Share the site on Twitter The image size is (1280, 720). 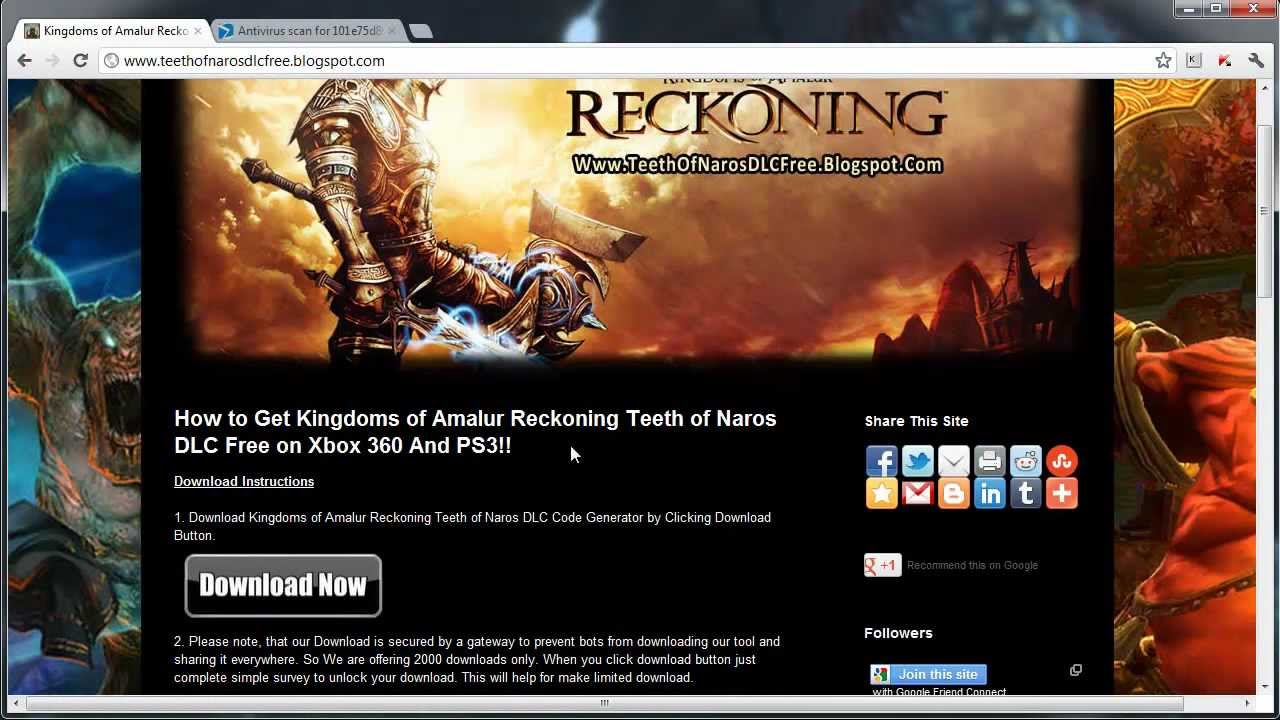[918, 461]
